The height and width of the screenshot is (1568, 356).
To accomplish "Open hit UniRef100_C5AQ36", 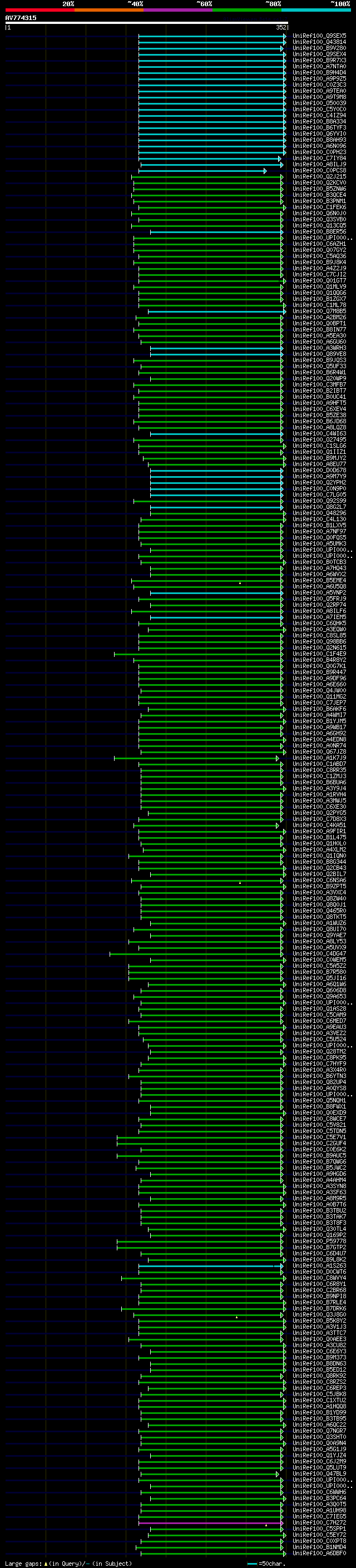I will click(x=319, y=256).
